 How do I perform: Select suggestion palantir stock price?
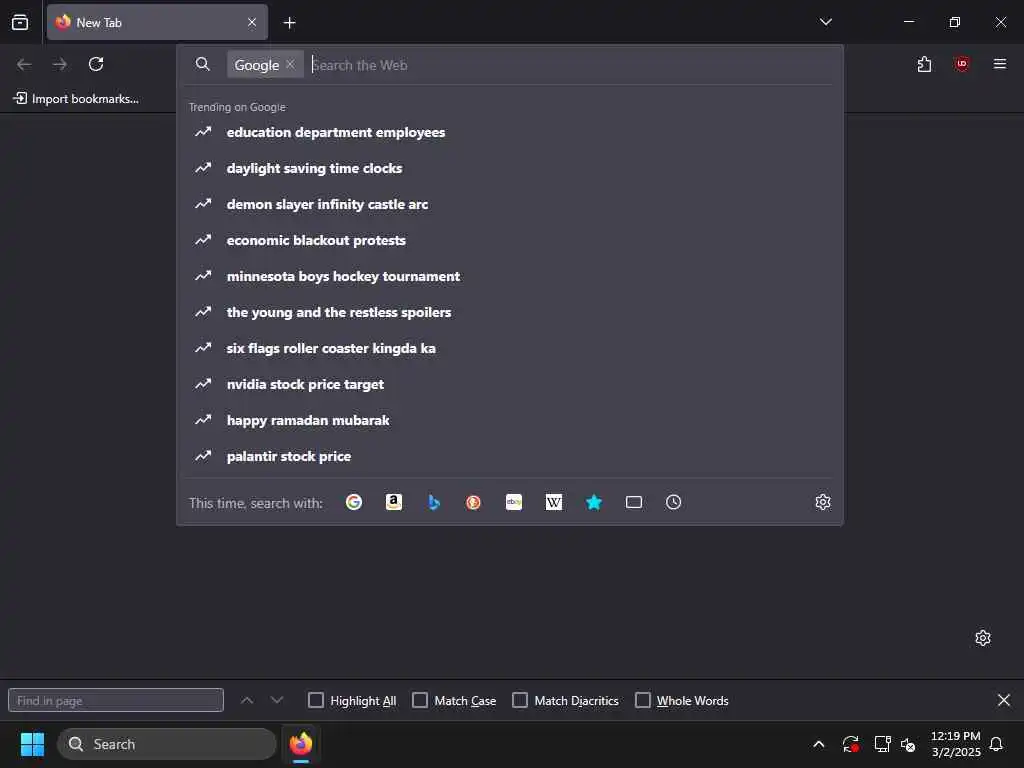pyautogui.click(x=509, y=456)
